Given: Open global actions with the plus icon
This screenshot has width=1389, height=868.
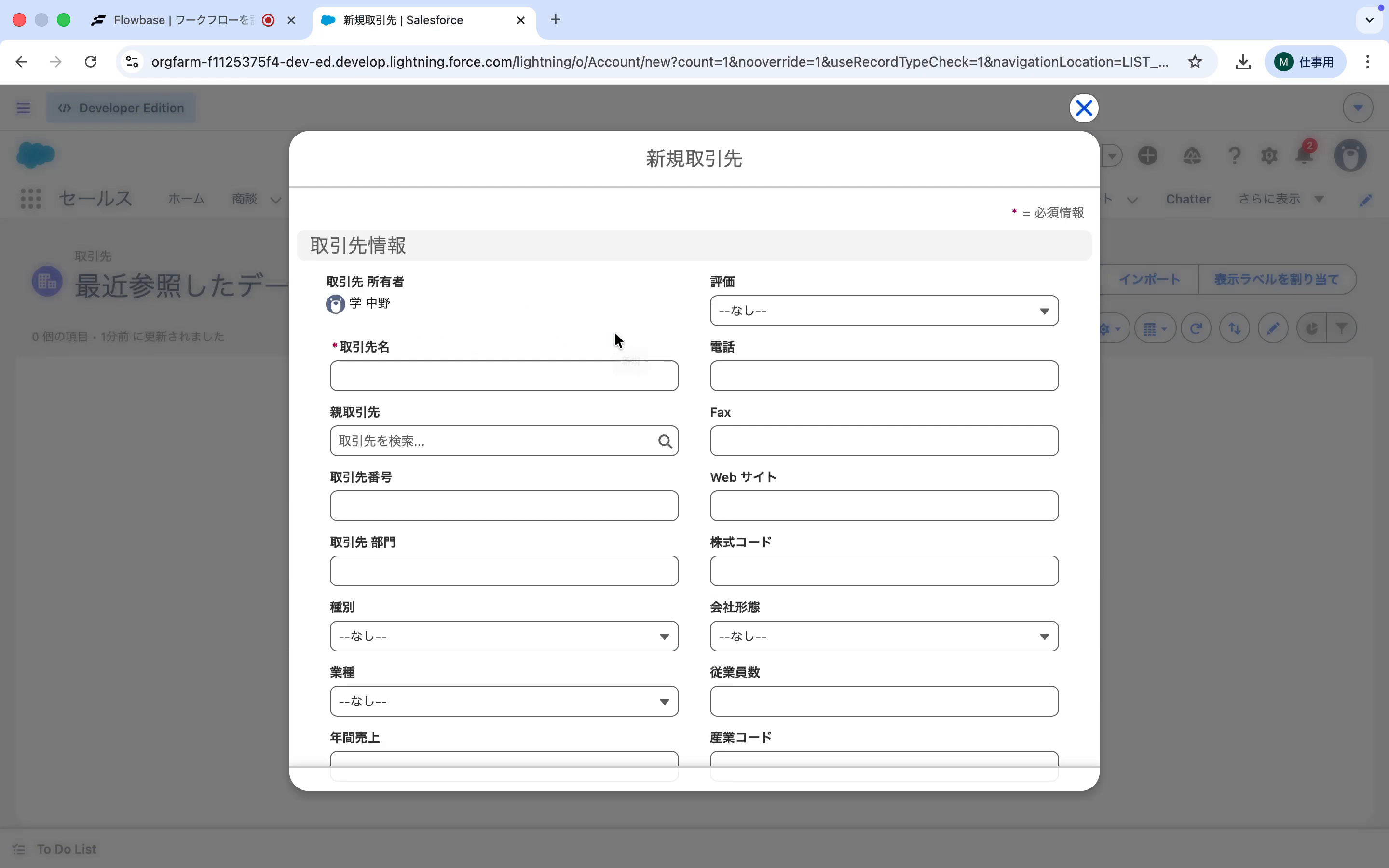Looking at the screenshot, I should tap(1148, 155).
